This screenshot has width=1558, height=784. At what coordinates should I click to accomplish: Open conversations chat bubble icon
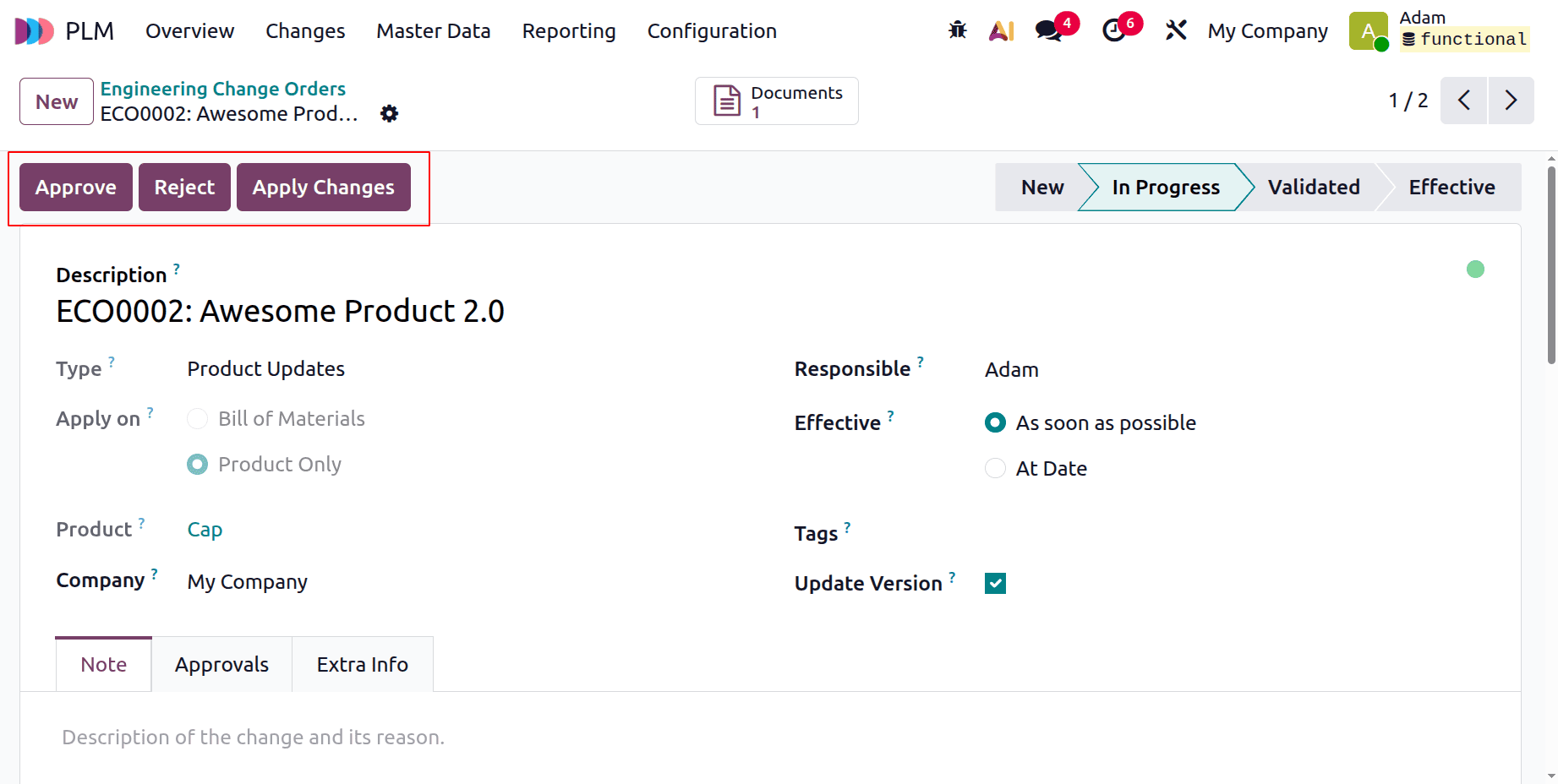(x=1048, y=31)
